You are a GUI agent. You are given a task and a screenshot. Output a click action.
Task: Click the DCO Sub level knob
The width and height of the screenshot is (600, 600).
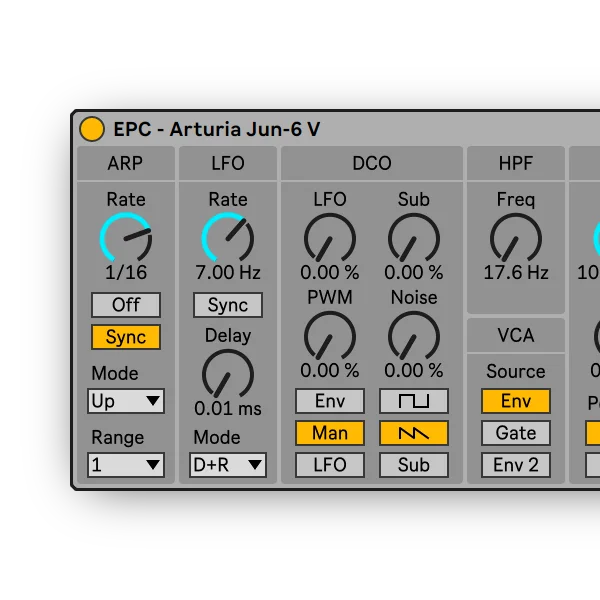(x=414, y=238)
